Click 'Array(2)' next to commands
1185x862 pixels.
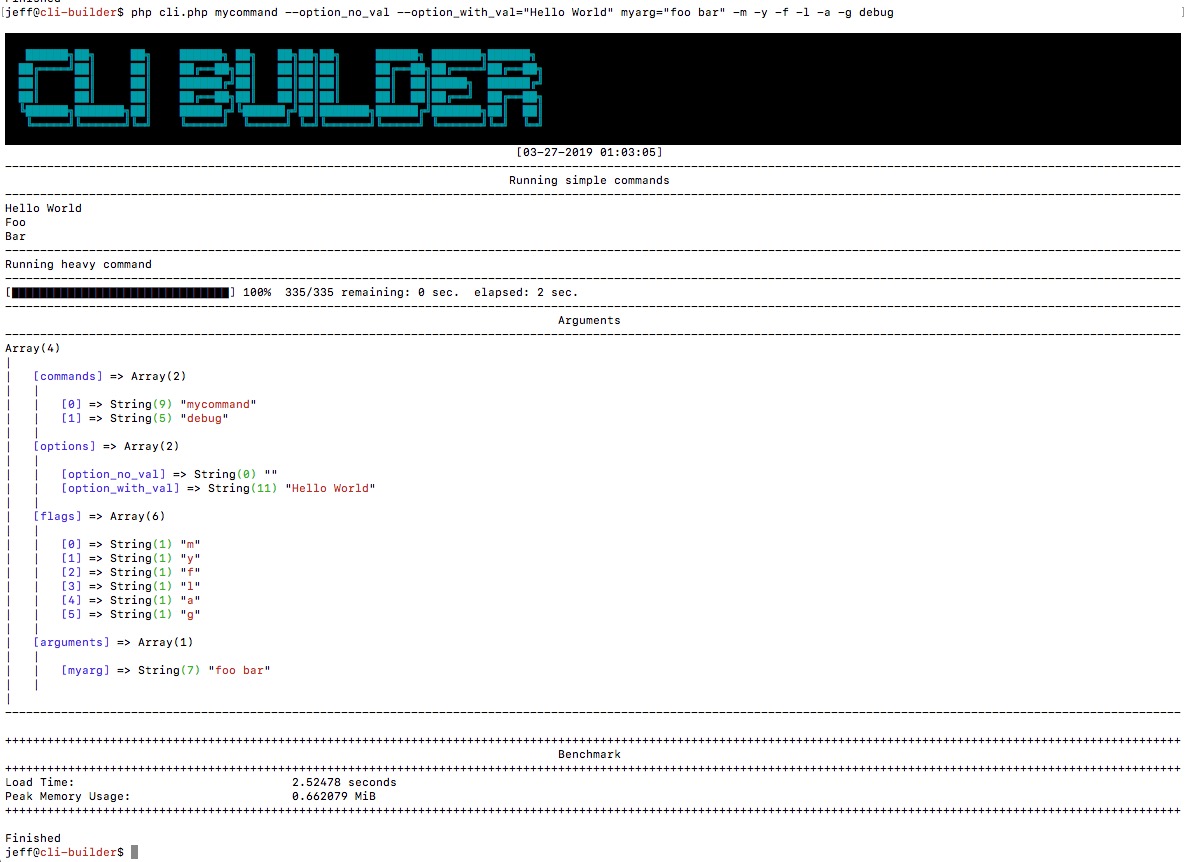(x=159, y=376)
